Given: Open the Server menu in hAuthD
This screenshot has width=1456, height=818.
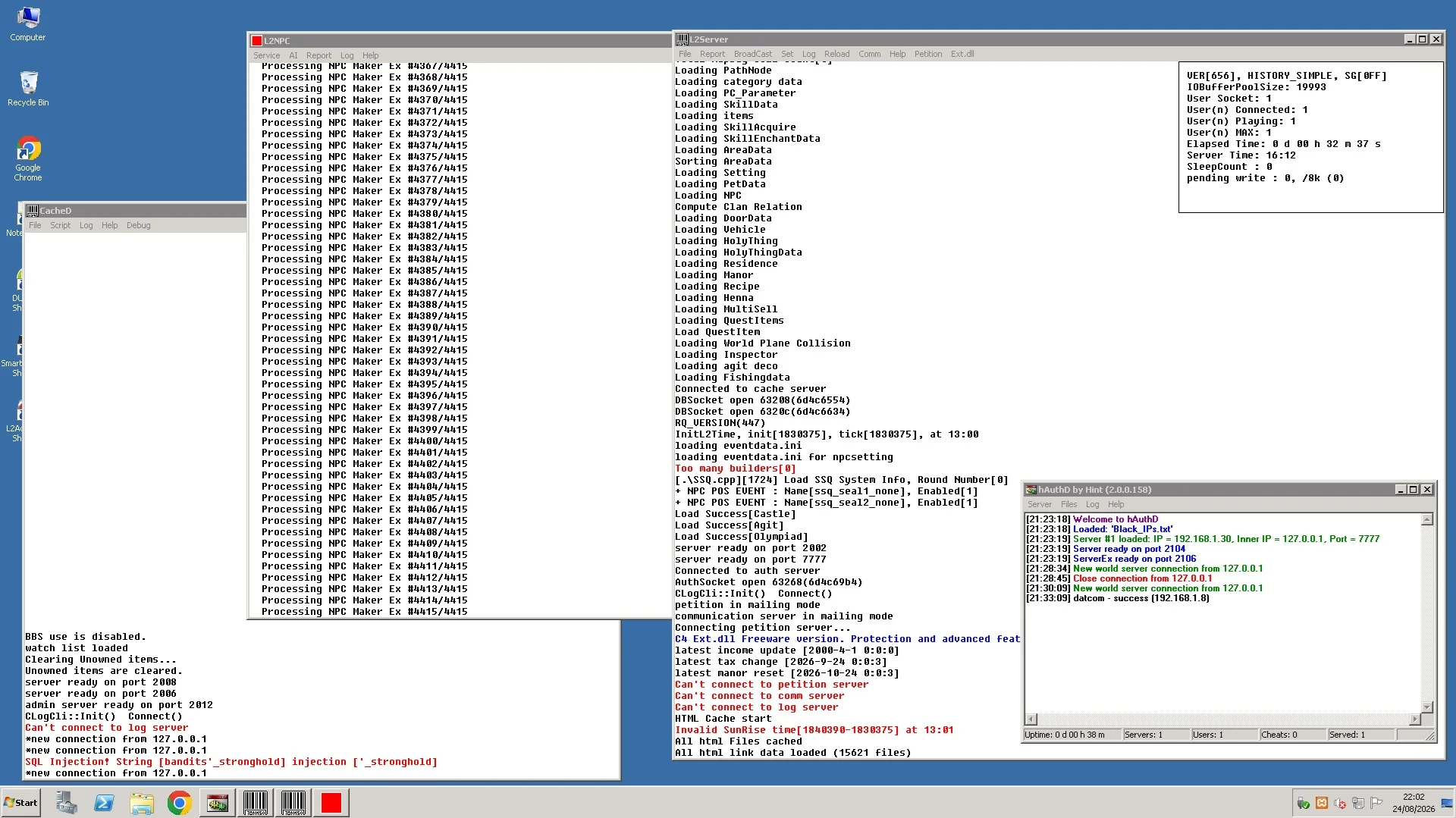Looking at the screenshot, I should click(x=1039, y=504).
